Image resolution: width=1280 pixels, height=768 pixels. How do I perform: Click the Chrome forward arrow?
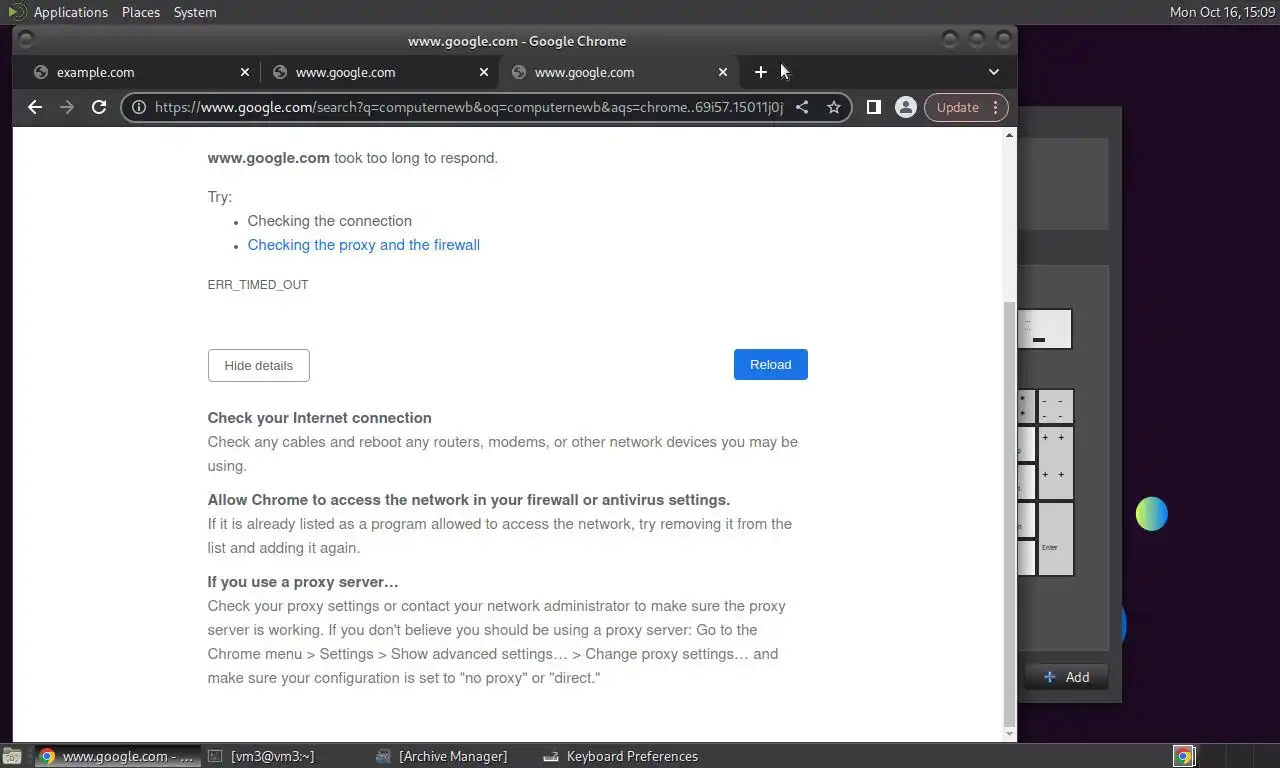point(67,107)
